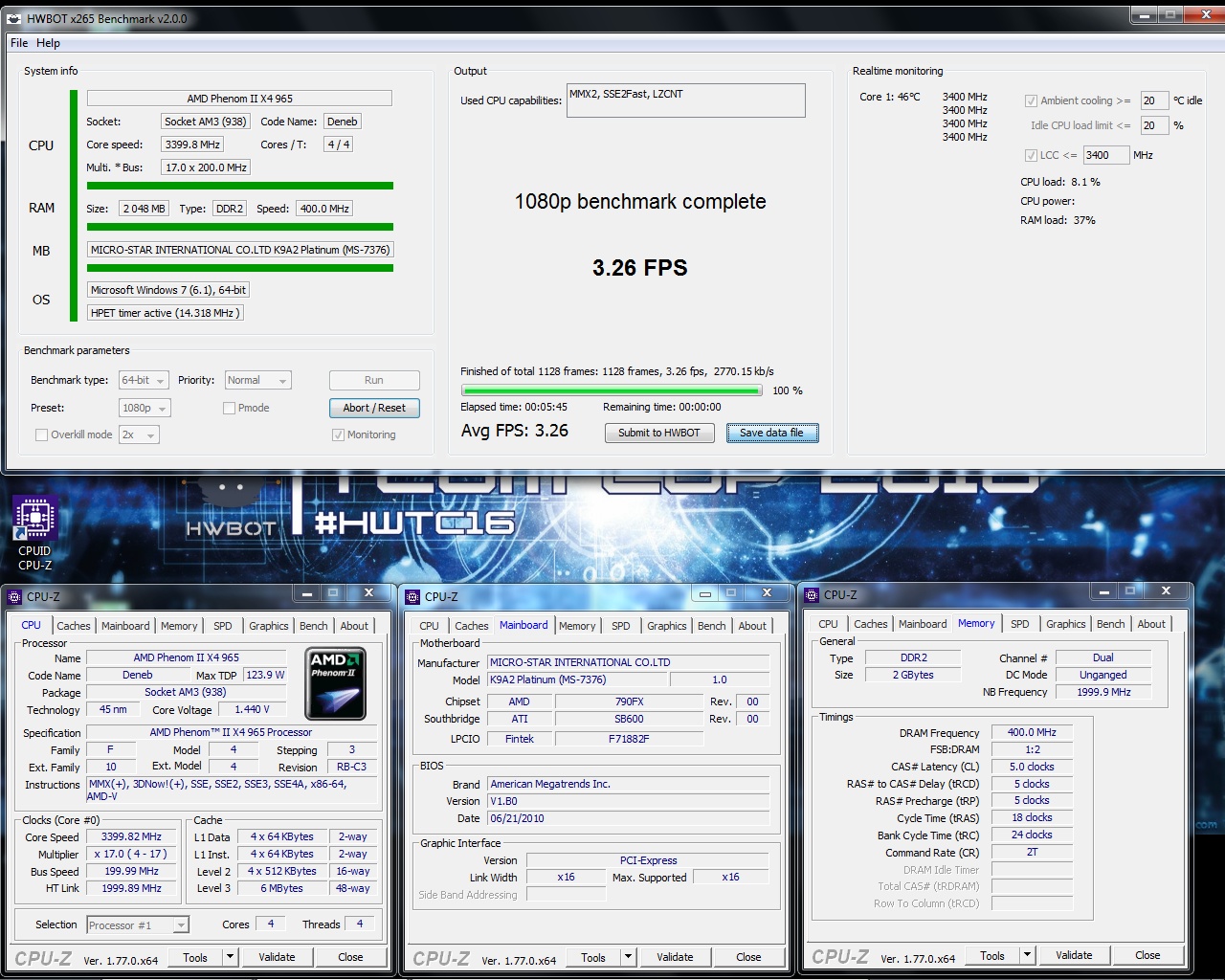Image resolution: width=1225 pixels, height=980 pixels.
Task: Switch to Caches tab in left CPU-Z
Action: (74, 626)
